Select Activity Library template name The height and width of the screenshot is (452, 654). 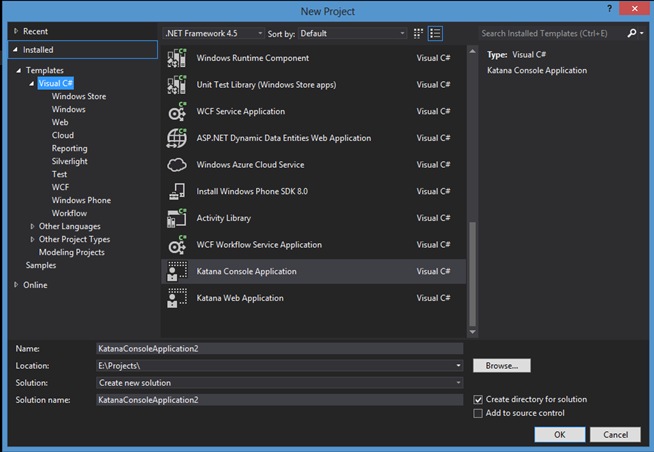coord(224,218)
